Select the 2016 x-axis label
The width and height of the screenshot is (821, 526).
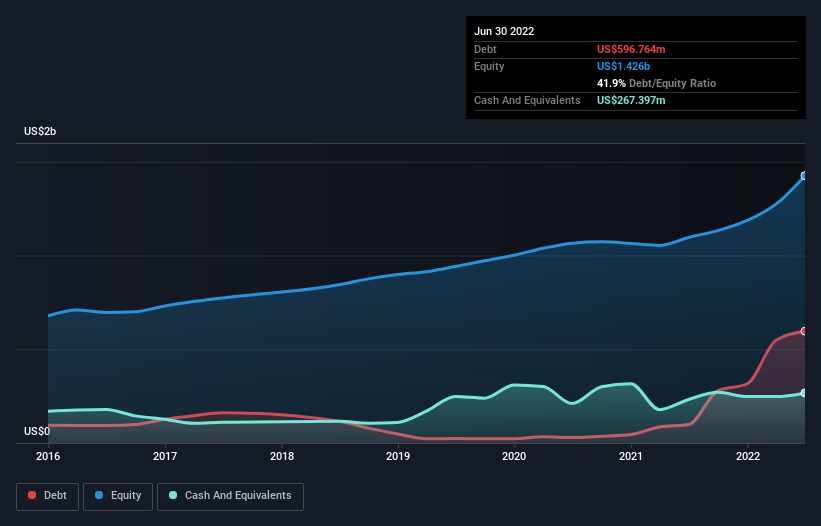tap(48, 456)
